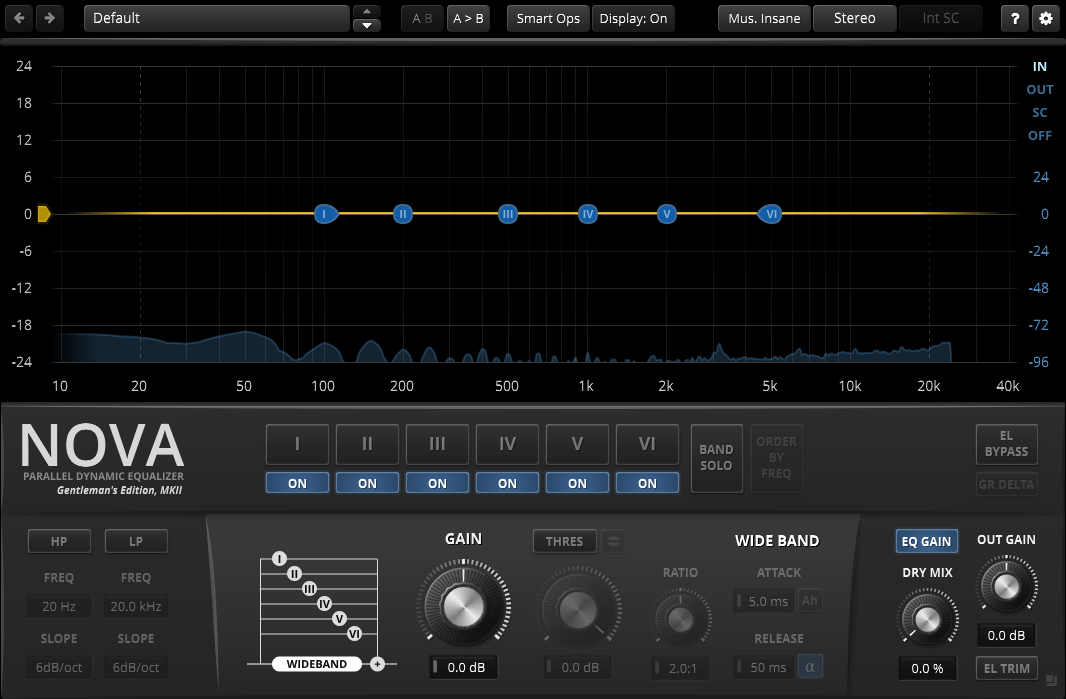The width and height of the screenshot is (1066, 699).
Task: Toggle the EQ GAIN button
Action: [926, 541]
